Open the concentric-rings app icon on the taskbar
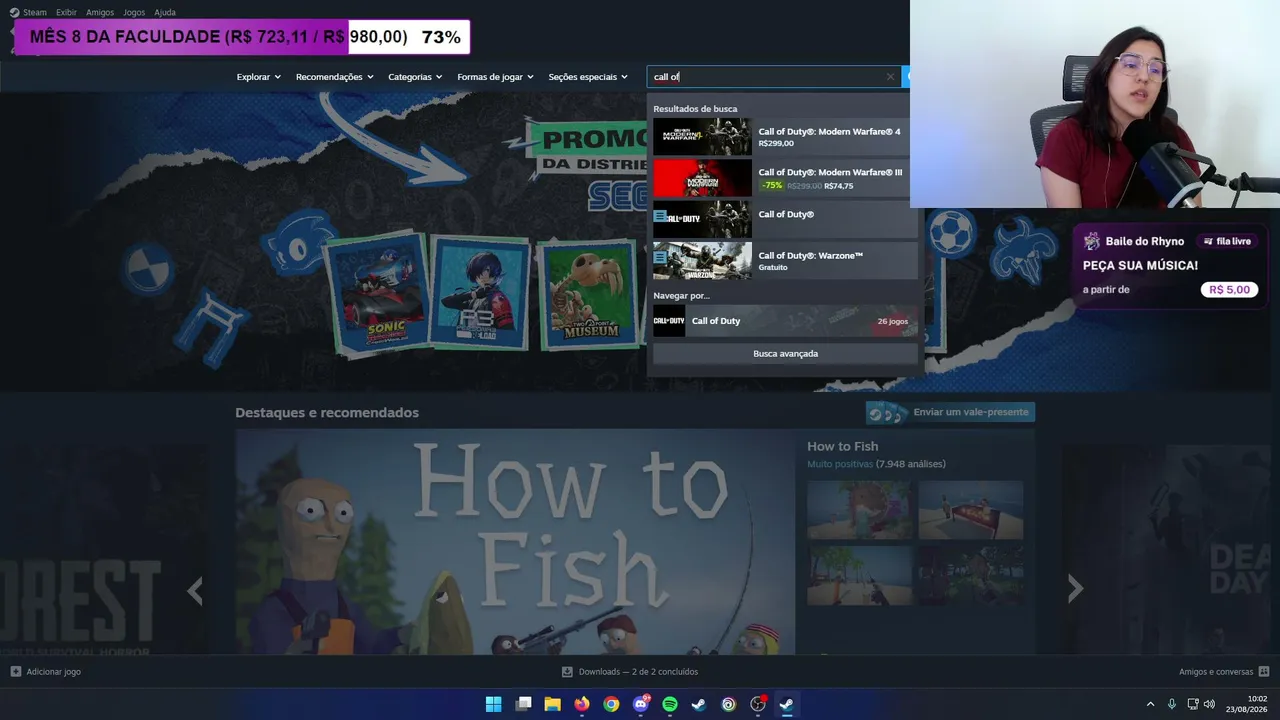Image resolution: width=1280 pixels, height=720 pixels. [728, 704]
